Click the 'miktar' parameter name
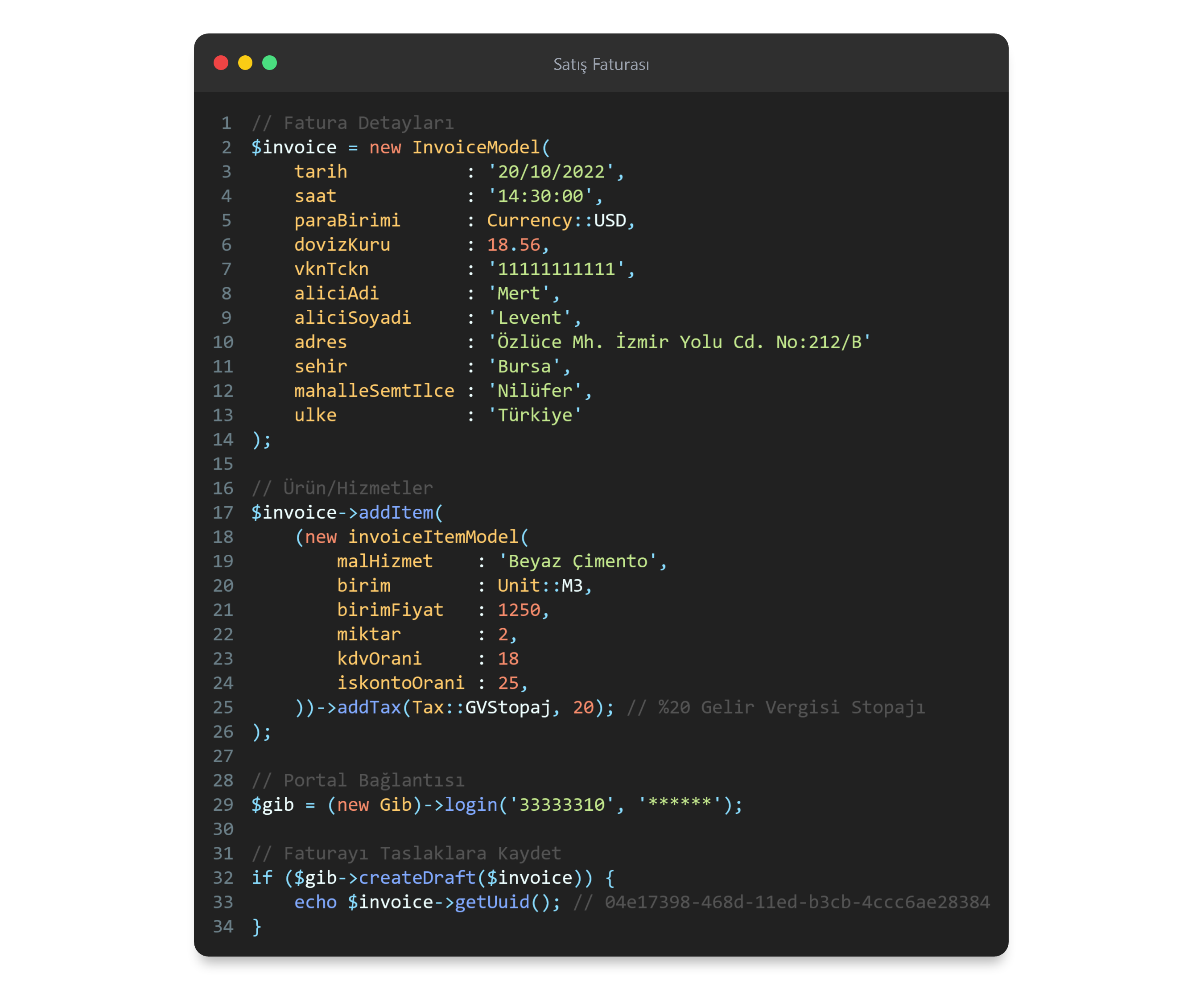This screenshot has width=1204, height=990. 369,635
